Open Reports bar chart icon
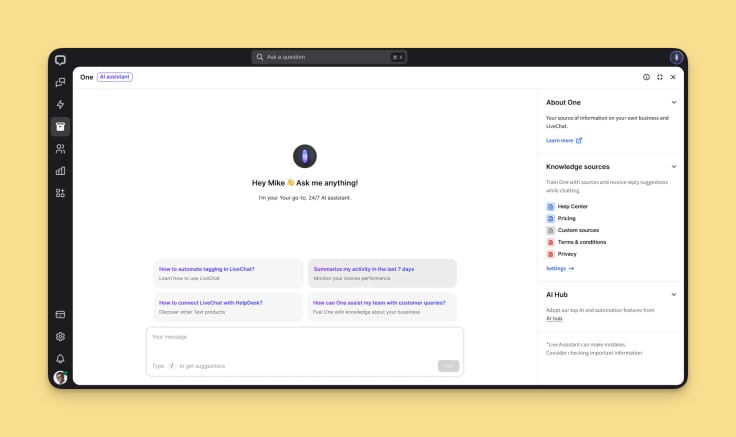This screenshot has width=736, height=437. pyautogui.click(x=61, y=170)
